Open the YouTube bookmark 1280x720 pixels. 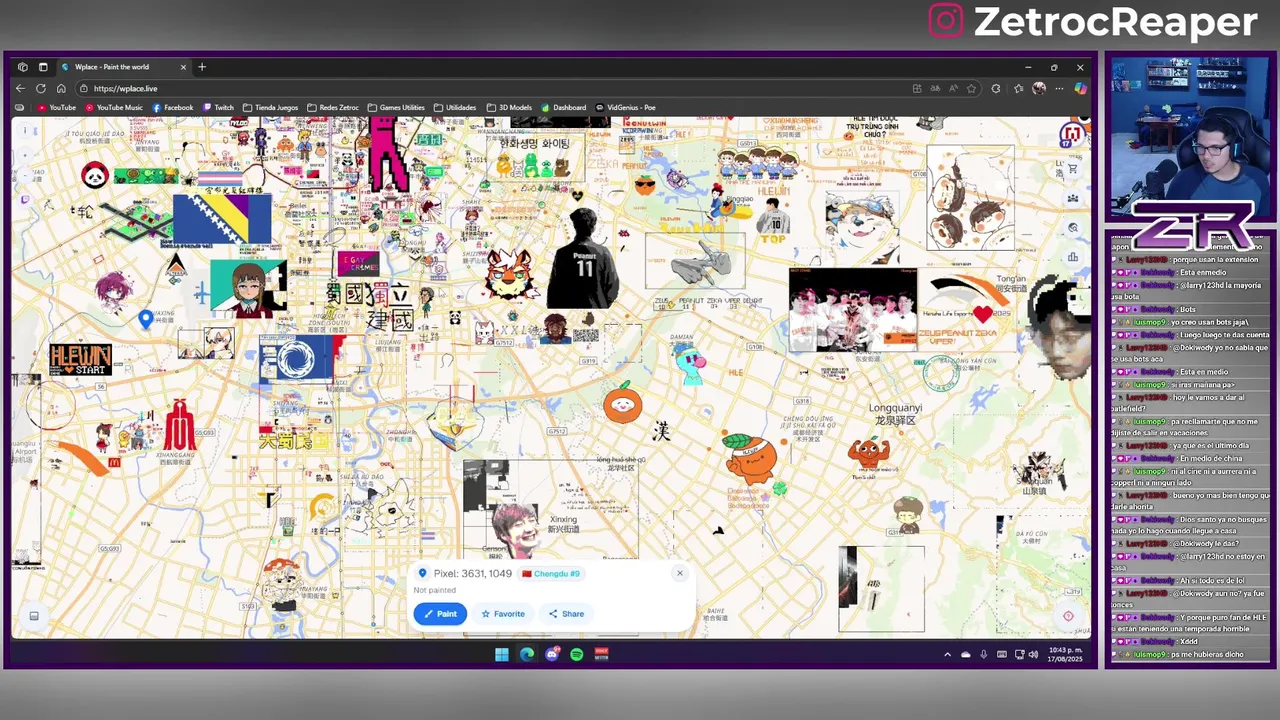click(56, 107)
